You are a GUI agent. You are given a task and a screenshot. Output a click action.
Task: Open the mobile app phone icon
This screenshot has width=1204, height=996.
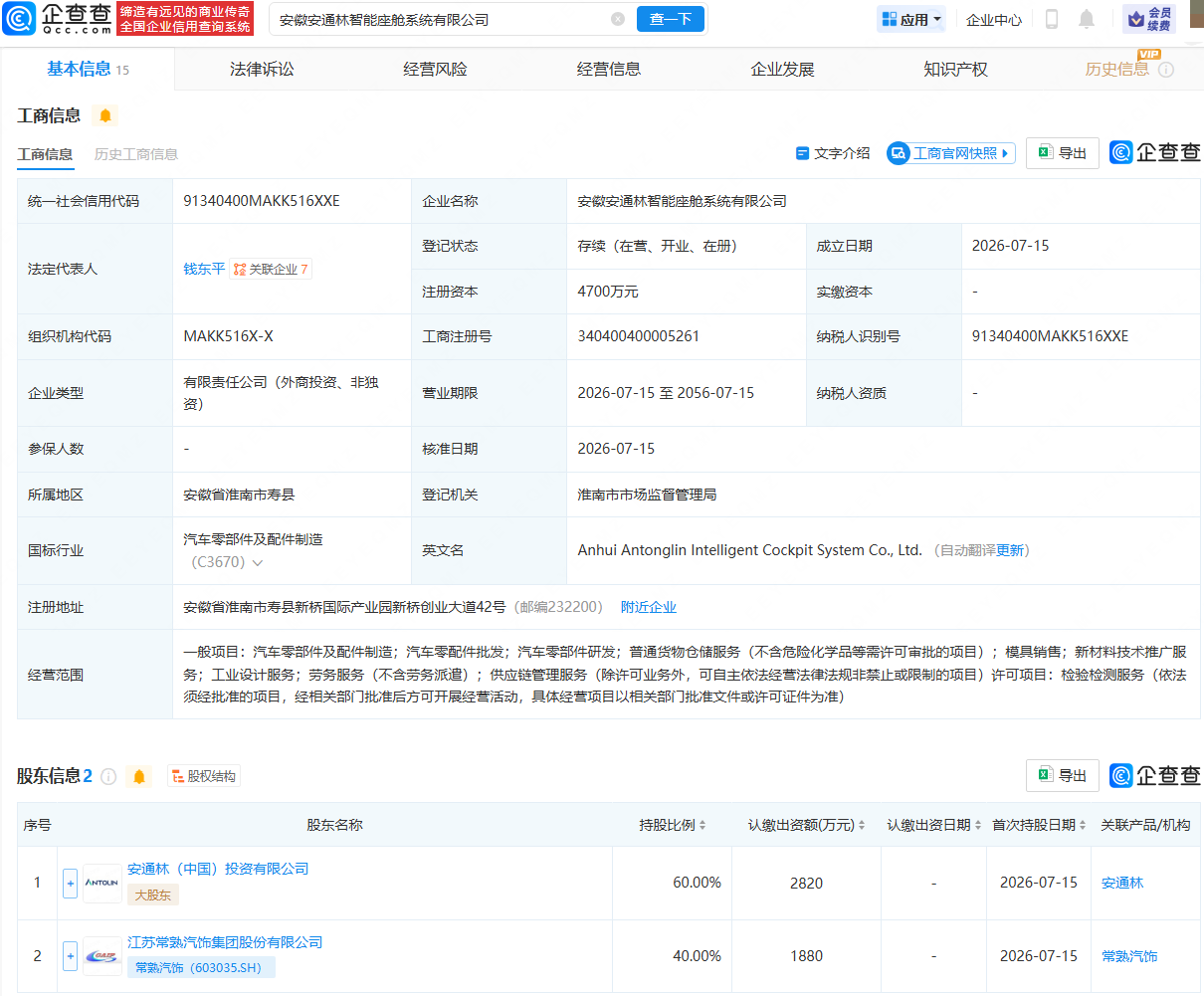tap(1052, 19)
